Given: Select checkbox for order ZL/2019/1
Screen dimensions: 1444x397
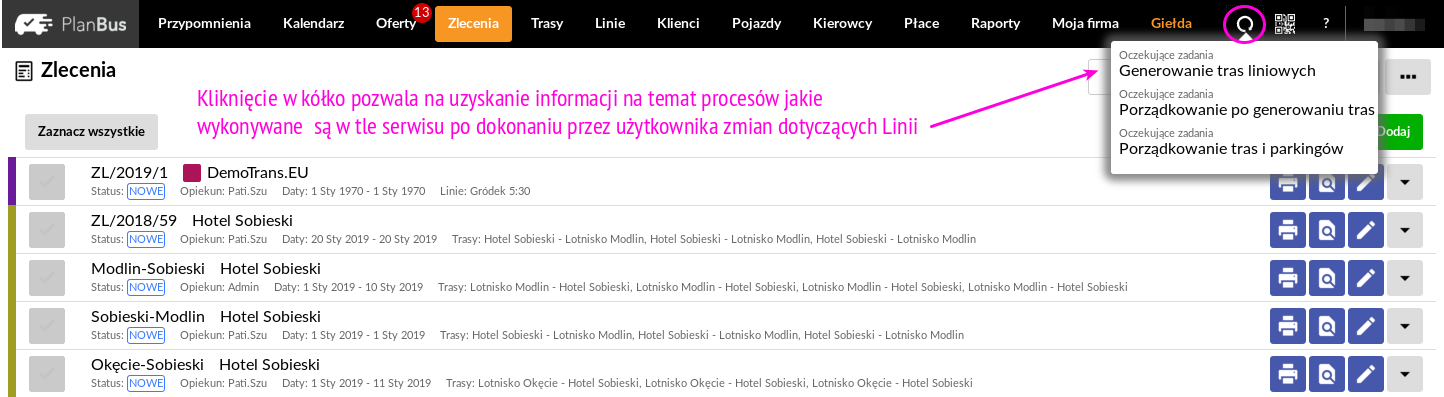Looking at the screenshot, I should point(47,182).
